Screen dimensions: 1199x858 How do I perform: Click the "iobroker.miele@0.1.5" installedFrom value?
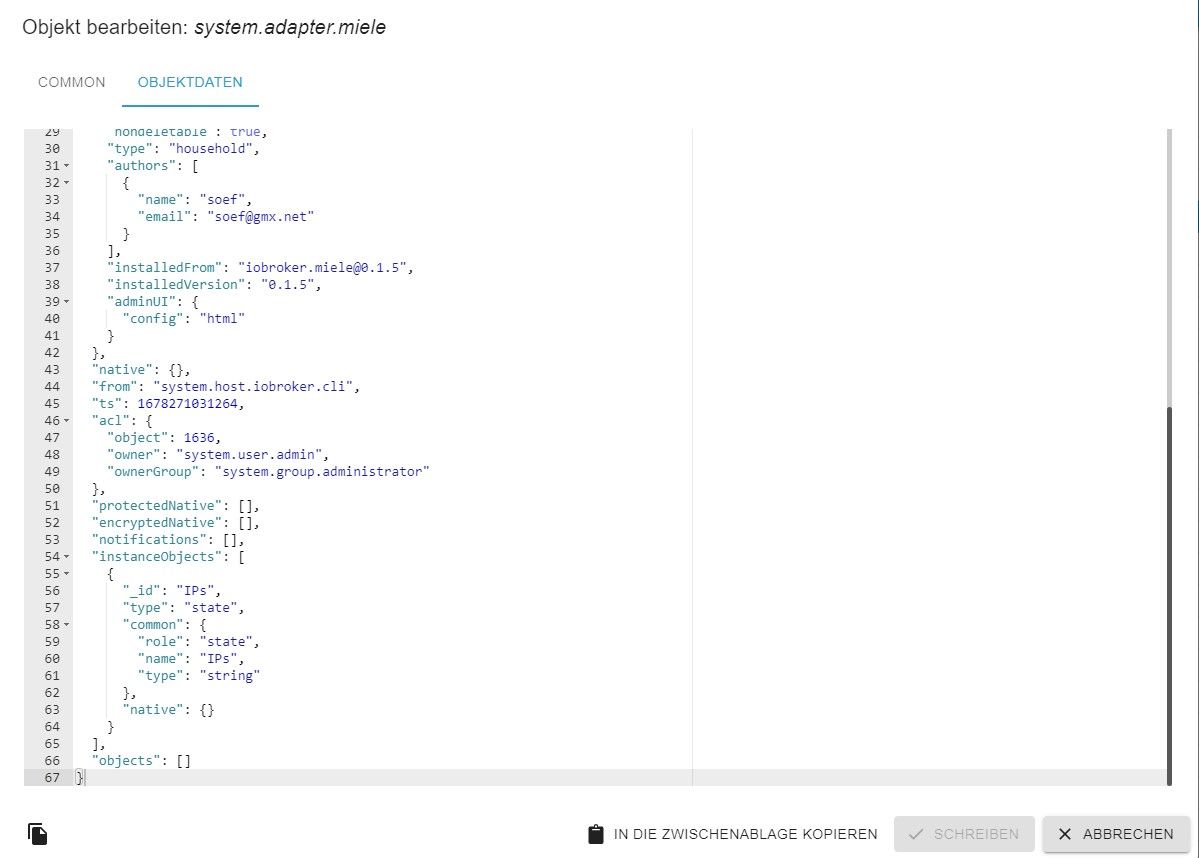coord(322,268)
